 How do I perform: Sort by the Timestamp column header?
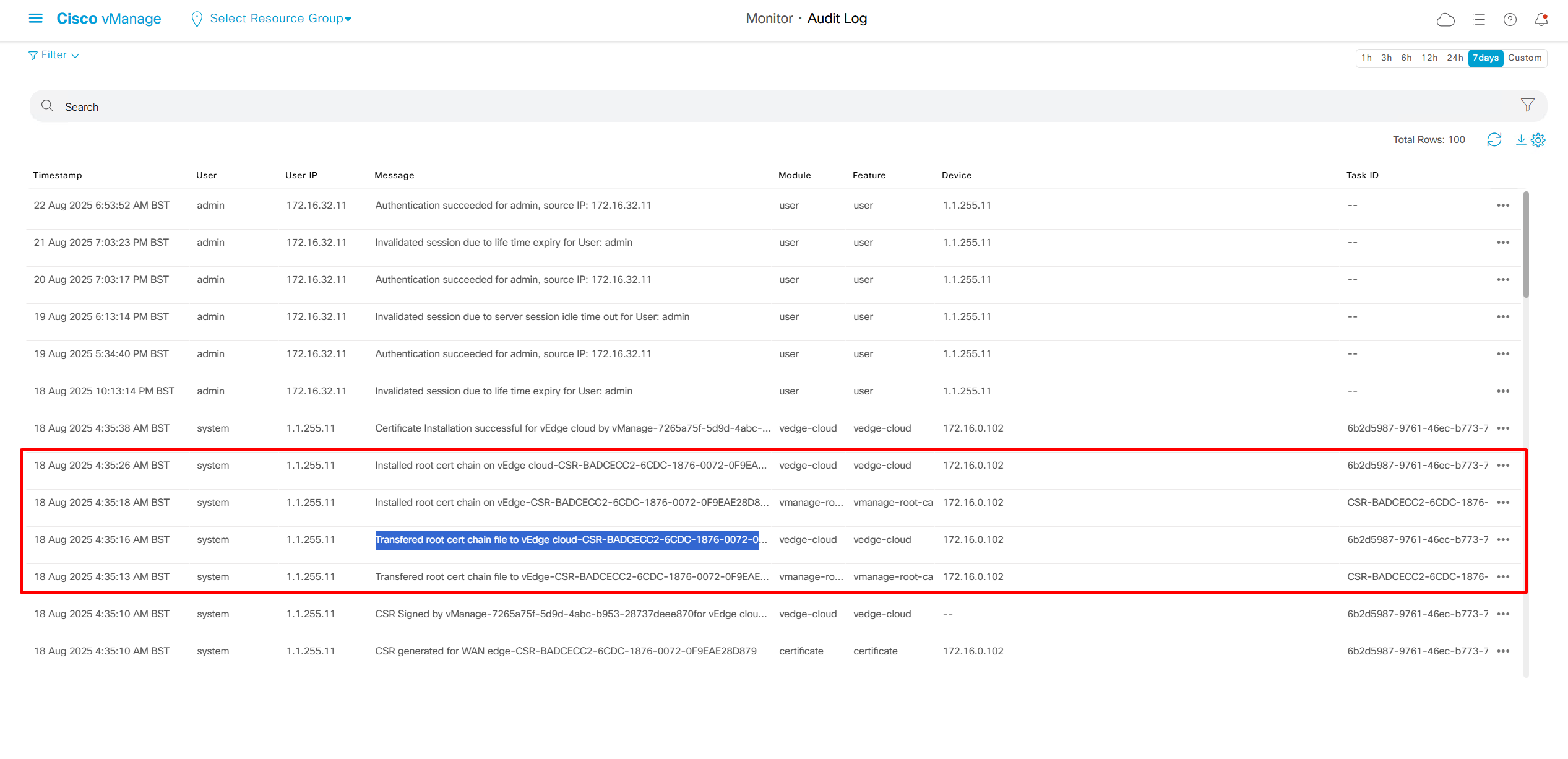tap(58, 176)
